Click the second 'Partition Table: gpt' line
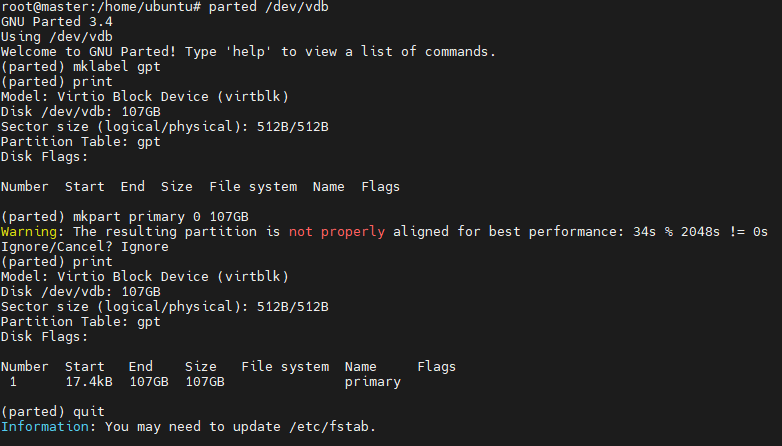The height and width of the screenshot is (446, 782). coord(81,322)
